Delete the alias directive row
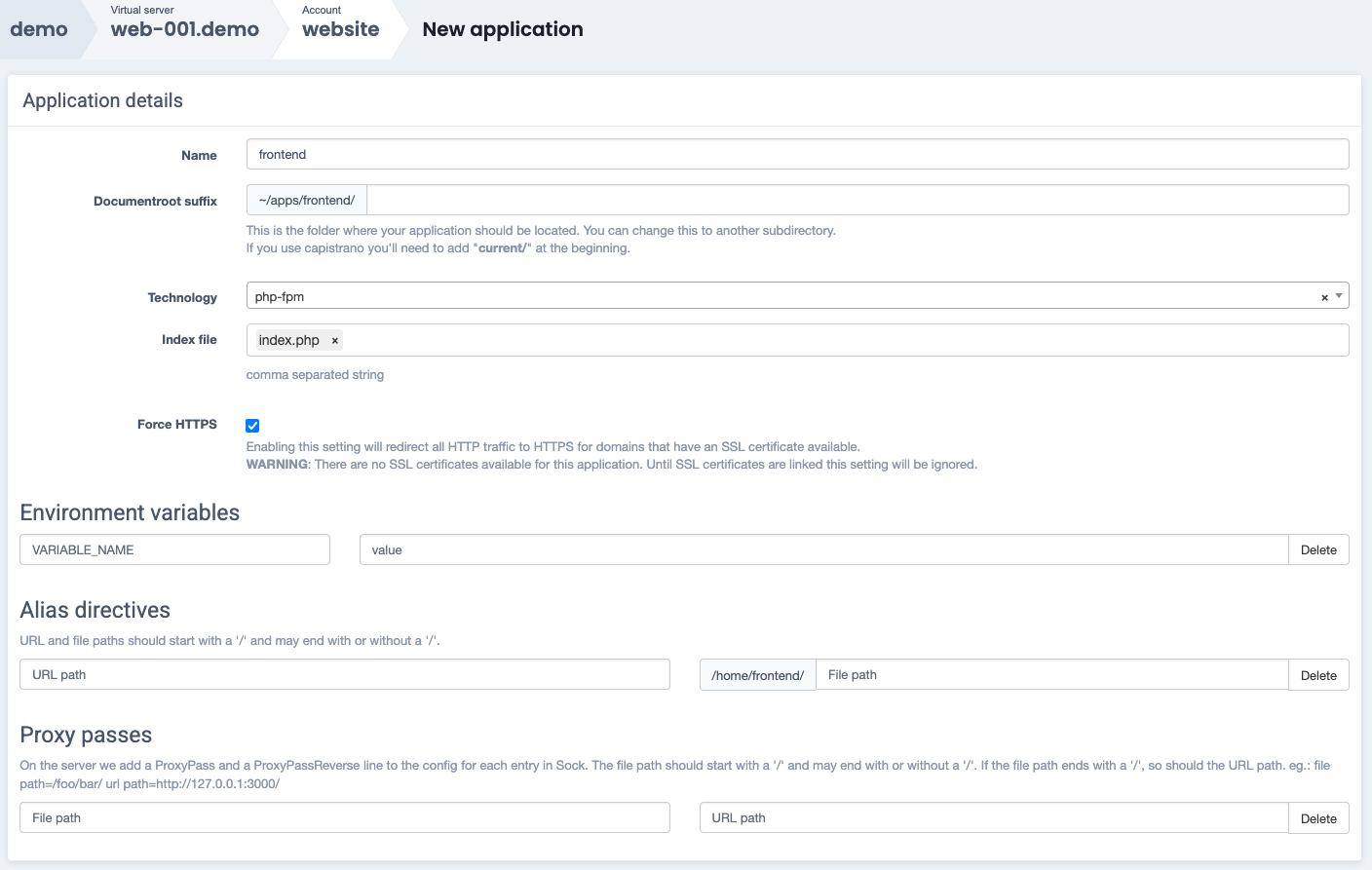 pos(1317,675)
